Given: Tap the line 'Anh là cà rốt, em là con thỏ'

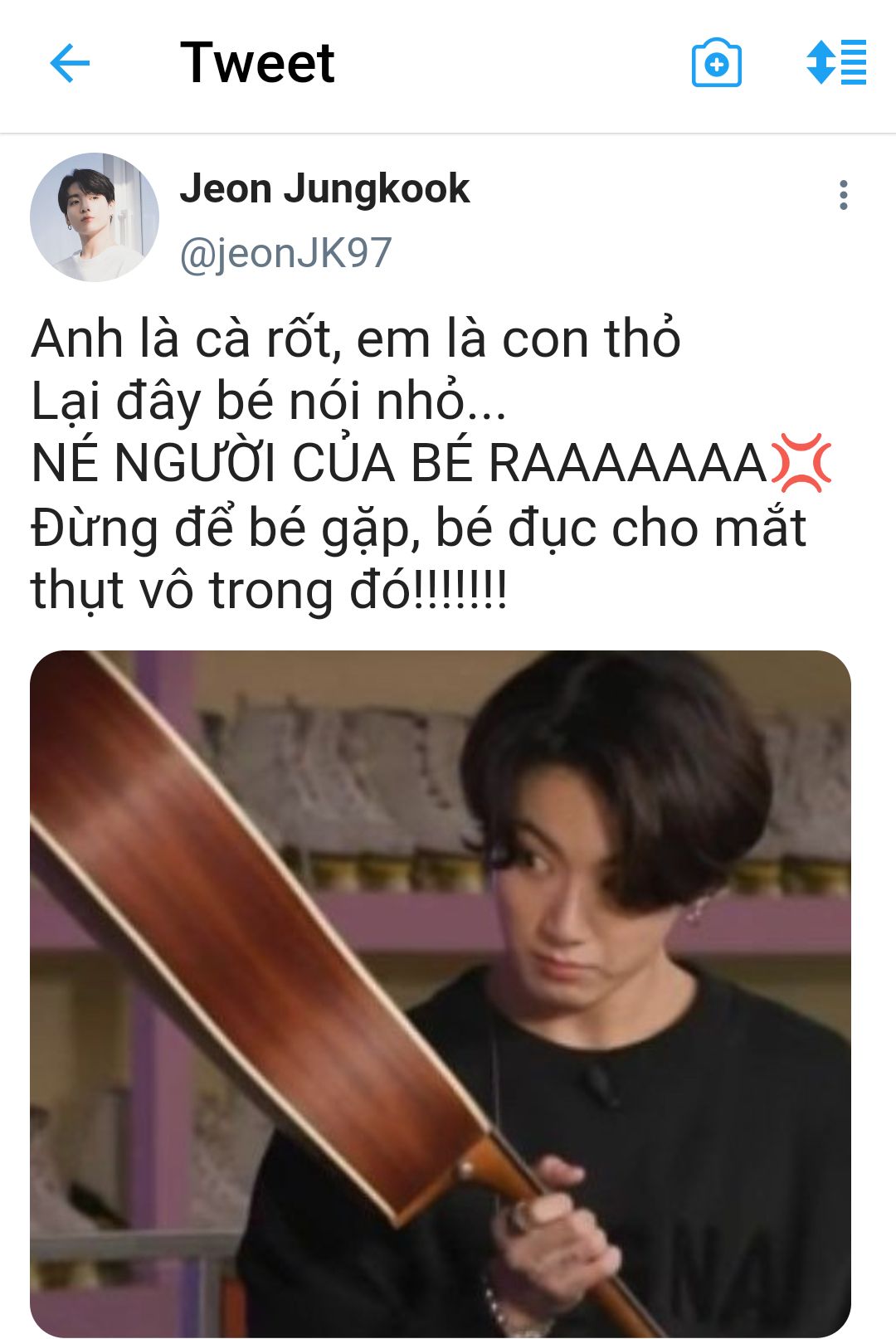Looking at the screenshot, I should [356, 339].
